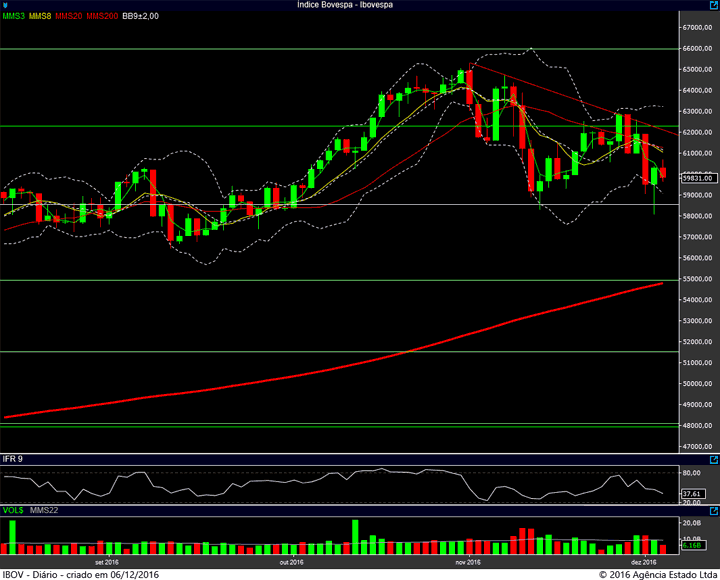Viewport: 720px width, 580px height.
Task: Select the MMS20 indicator label
Action: (x=69, y=16)
